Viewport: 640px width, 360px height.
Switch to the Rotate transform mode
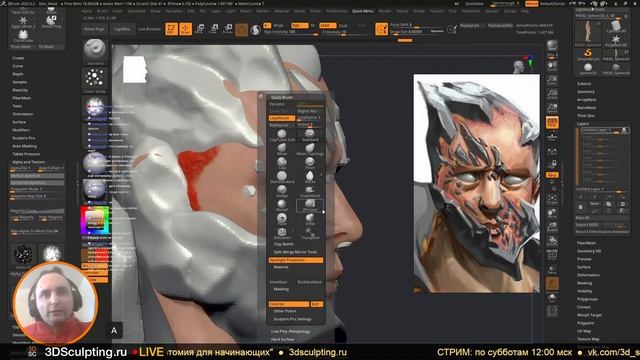228,29
